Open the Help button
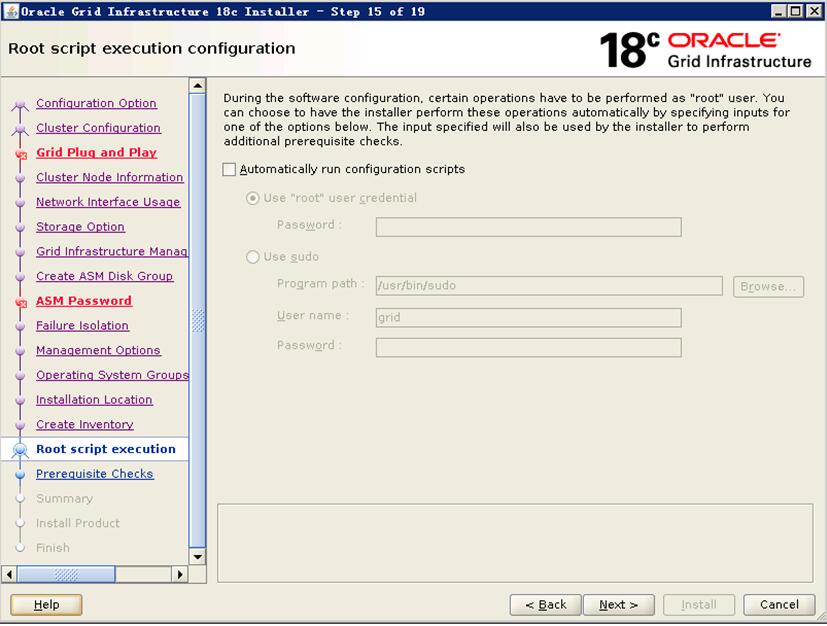The width and height of the screenshot is (827, 626). (46, 605)
